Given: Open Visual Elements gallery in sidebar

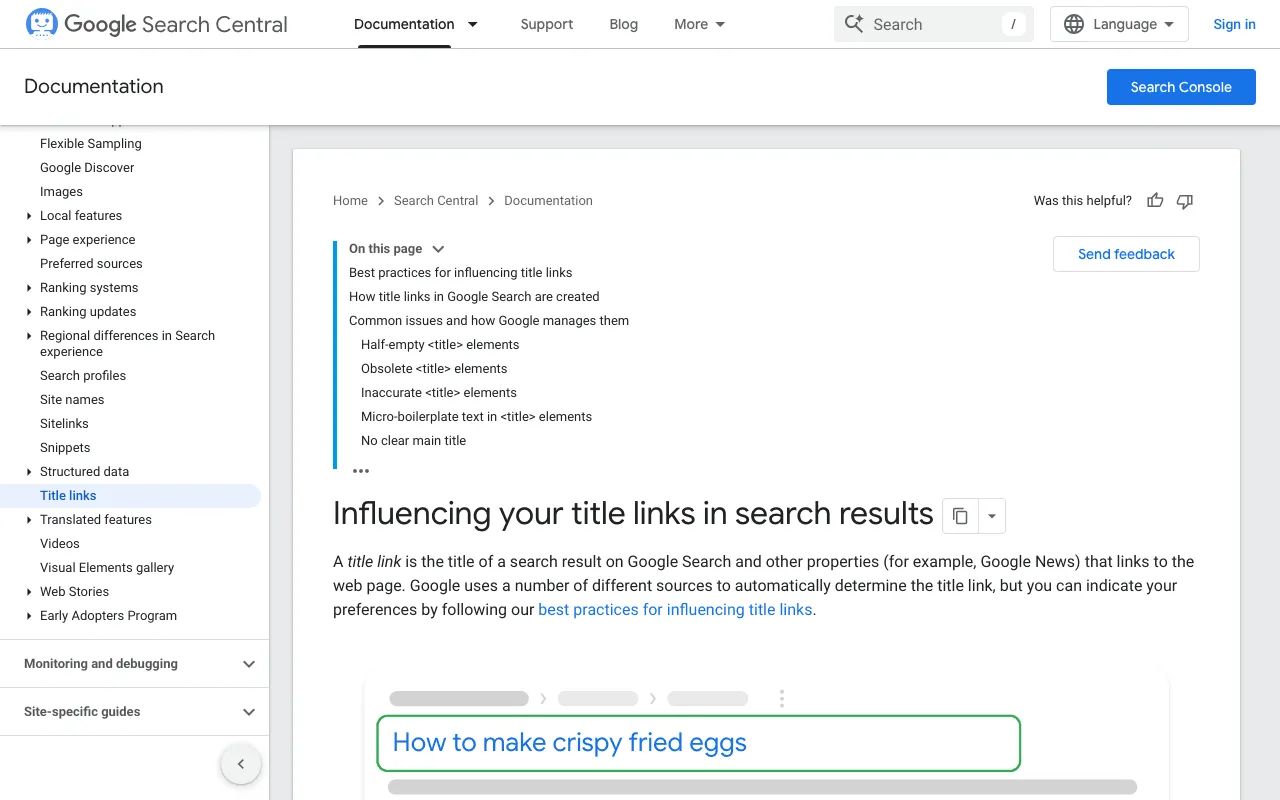Looking at the screenshot, I should 107,568.
